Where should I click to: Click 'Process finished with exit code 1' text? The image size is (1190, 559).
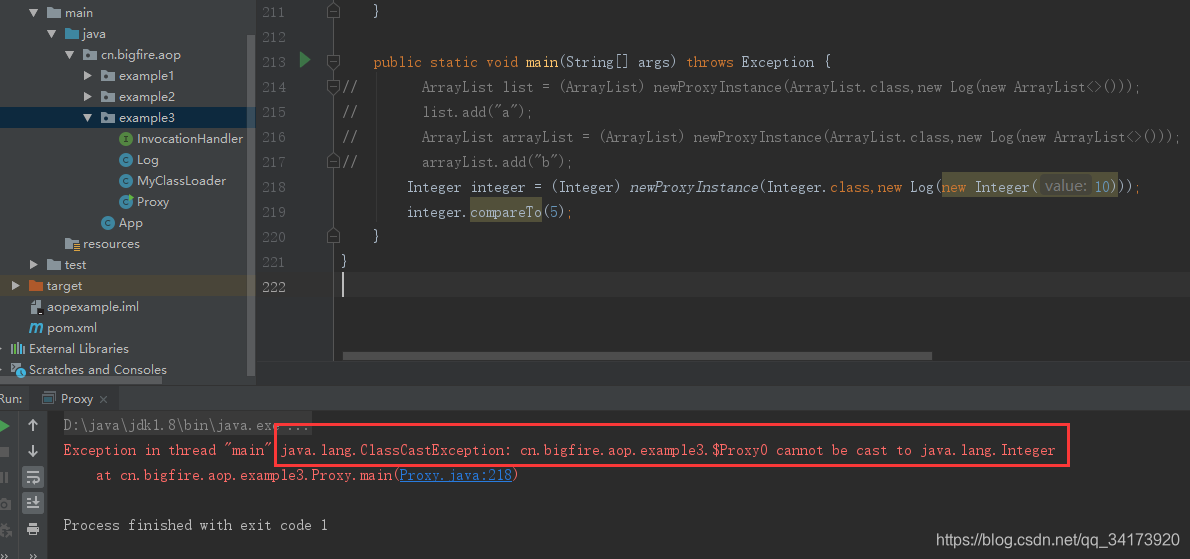pos(195,525)
